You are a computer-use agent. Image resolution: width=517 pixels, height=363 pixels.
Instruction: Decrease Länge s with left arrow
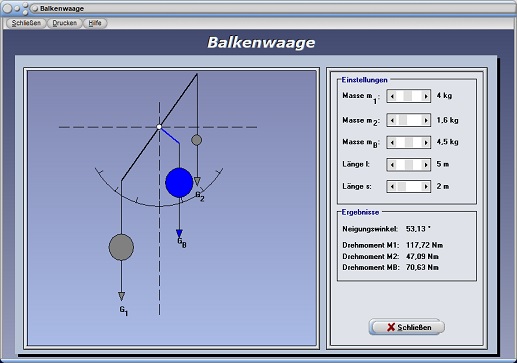[392, 187]
